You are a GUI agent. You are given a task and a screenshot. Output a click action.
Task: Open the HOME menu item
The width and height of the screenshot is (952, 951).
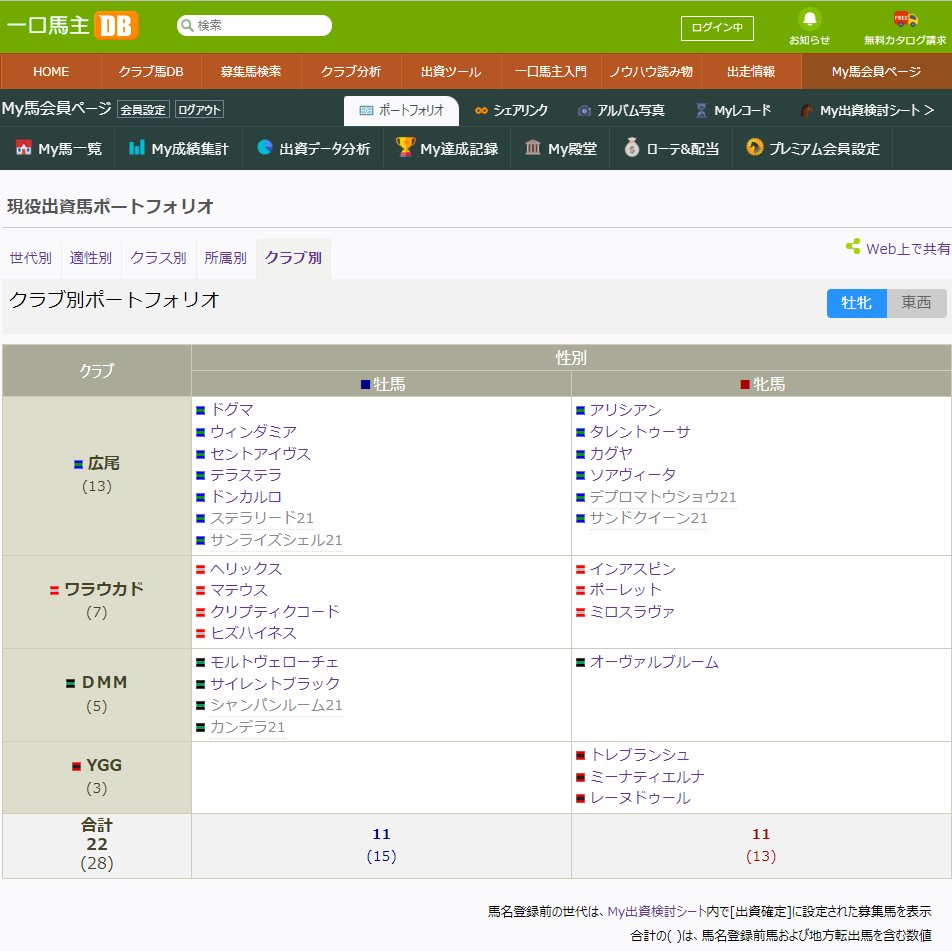50,72
